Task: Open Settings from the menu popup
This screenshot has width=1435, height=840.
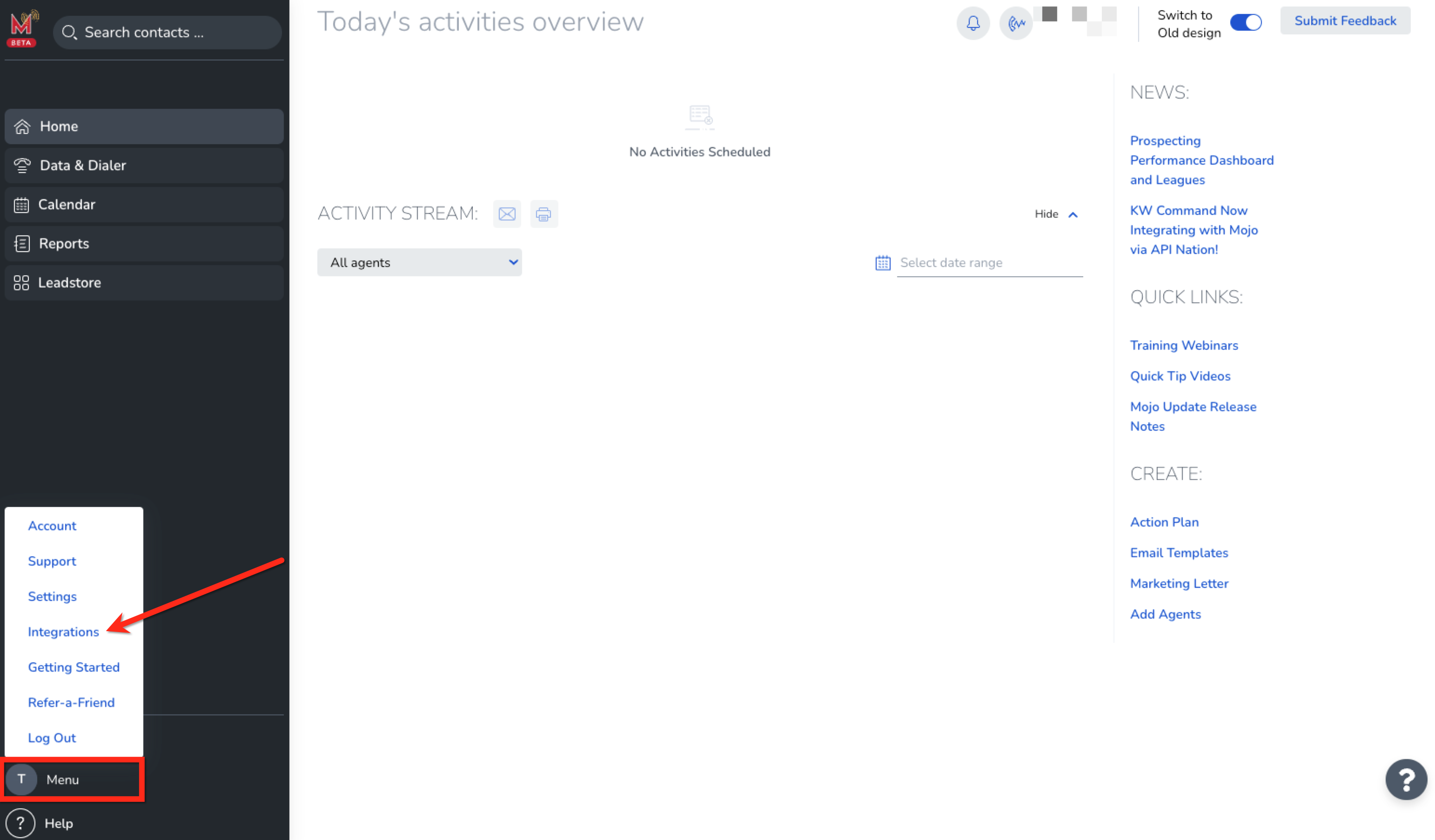Action: click(52, 596)
